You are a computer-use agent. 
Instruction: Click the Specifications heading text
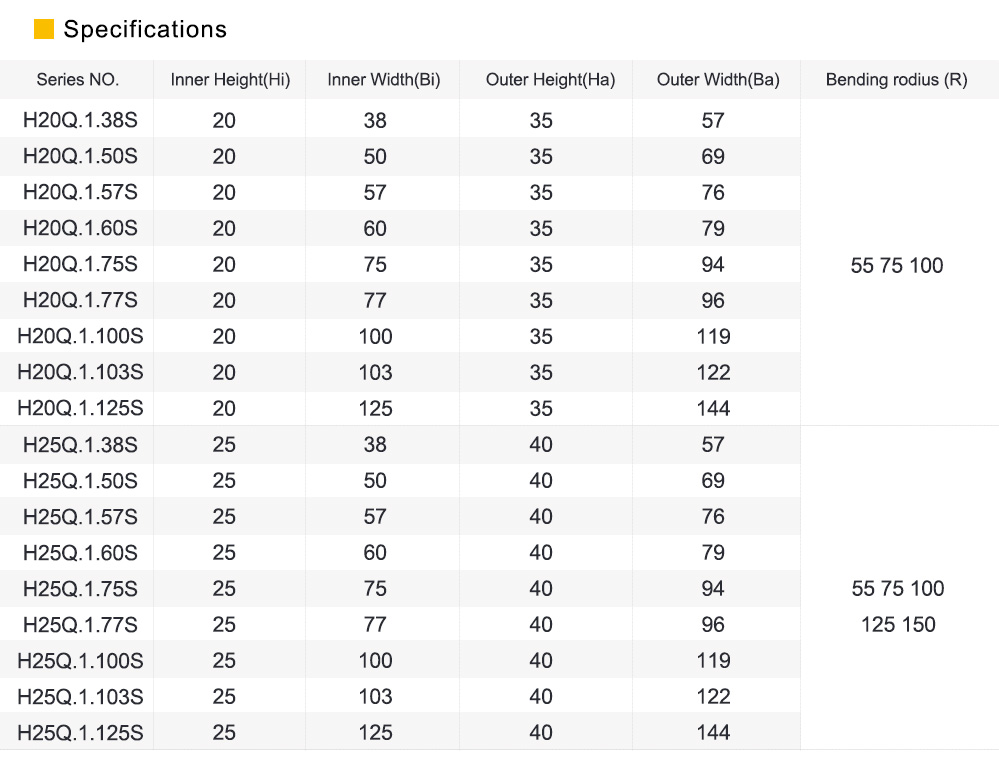tap(145, 30)
